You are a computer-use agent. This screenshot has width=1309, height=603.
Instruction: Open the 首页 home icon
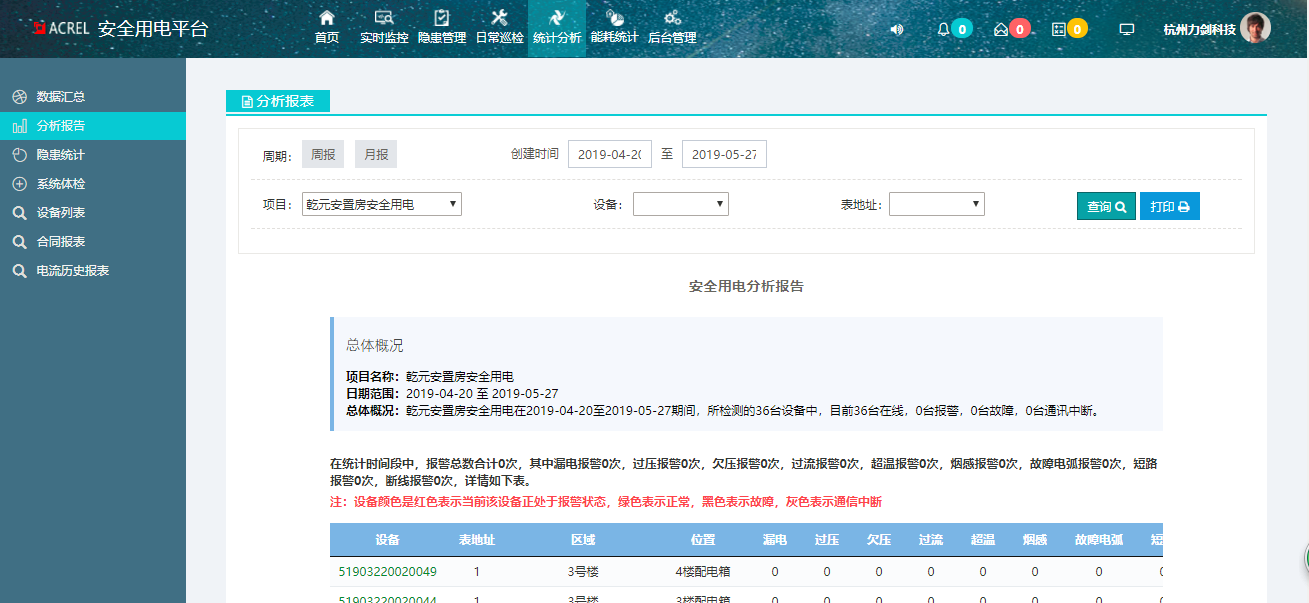pyautogui.click(x=326, y=27)
